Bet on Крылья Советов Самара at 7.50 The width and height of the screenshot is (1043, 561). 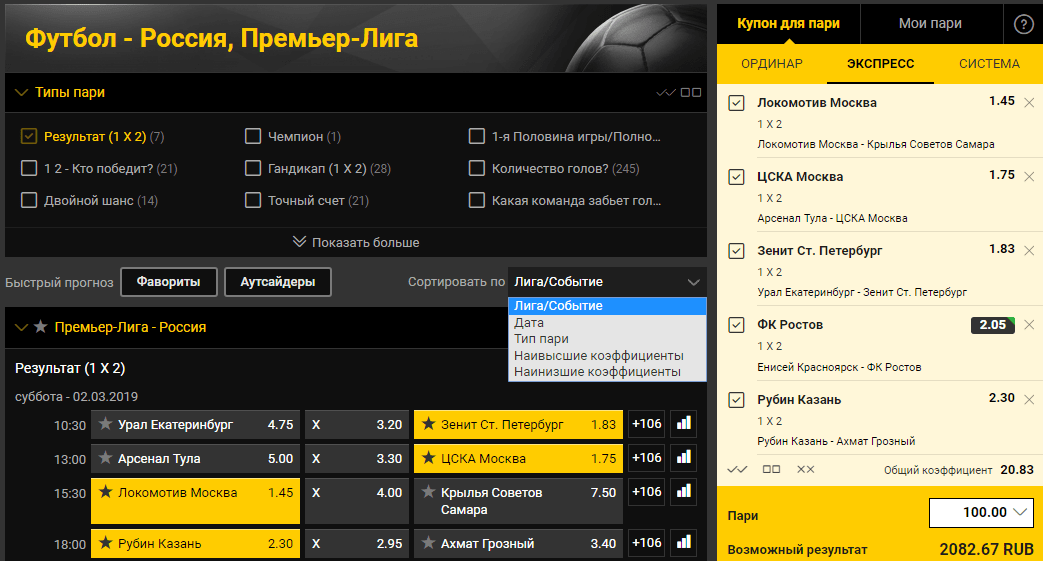518,501
